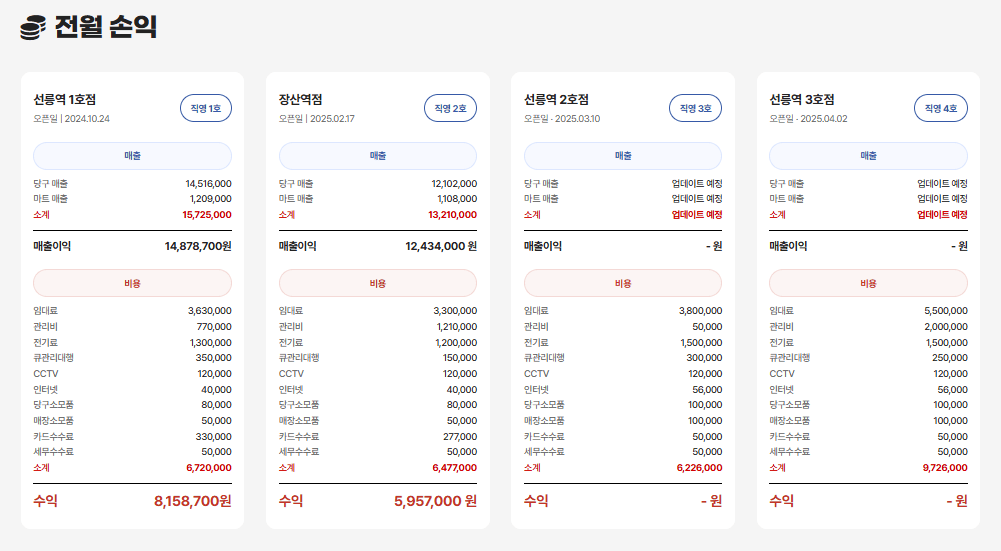This screenshot has height=551, width=1001.
Task: Click cost subtotal 6,720,000
Action: 209,468
